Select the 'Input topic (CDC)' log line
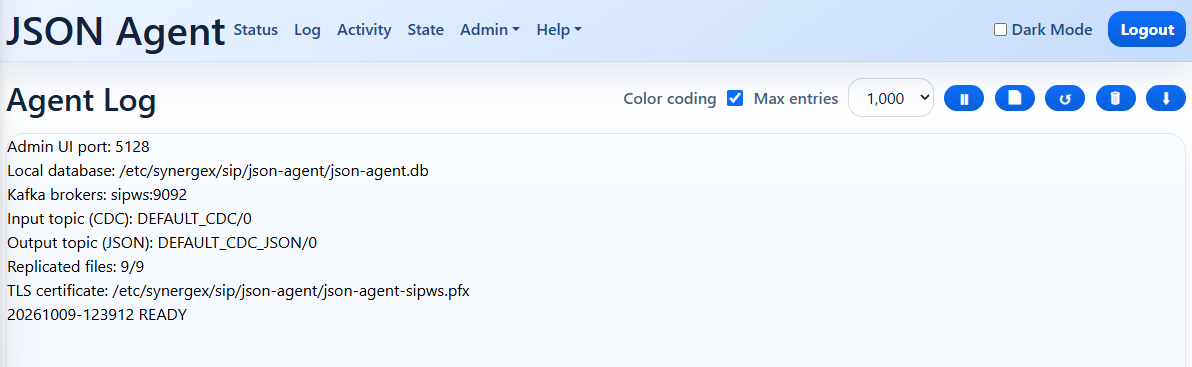Viewport: 1192px width, 367px height. coord(130,220)
